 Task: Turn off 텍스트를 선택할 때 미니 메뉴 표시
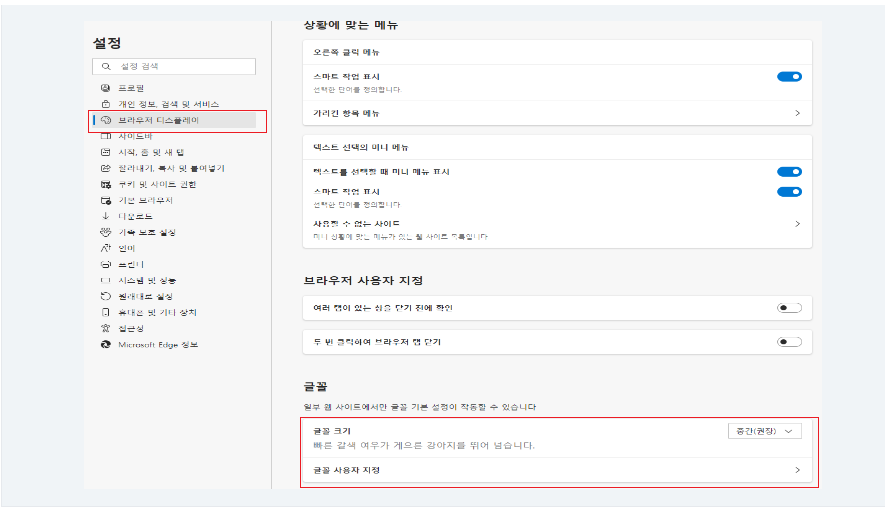(789, 172)
